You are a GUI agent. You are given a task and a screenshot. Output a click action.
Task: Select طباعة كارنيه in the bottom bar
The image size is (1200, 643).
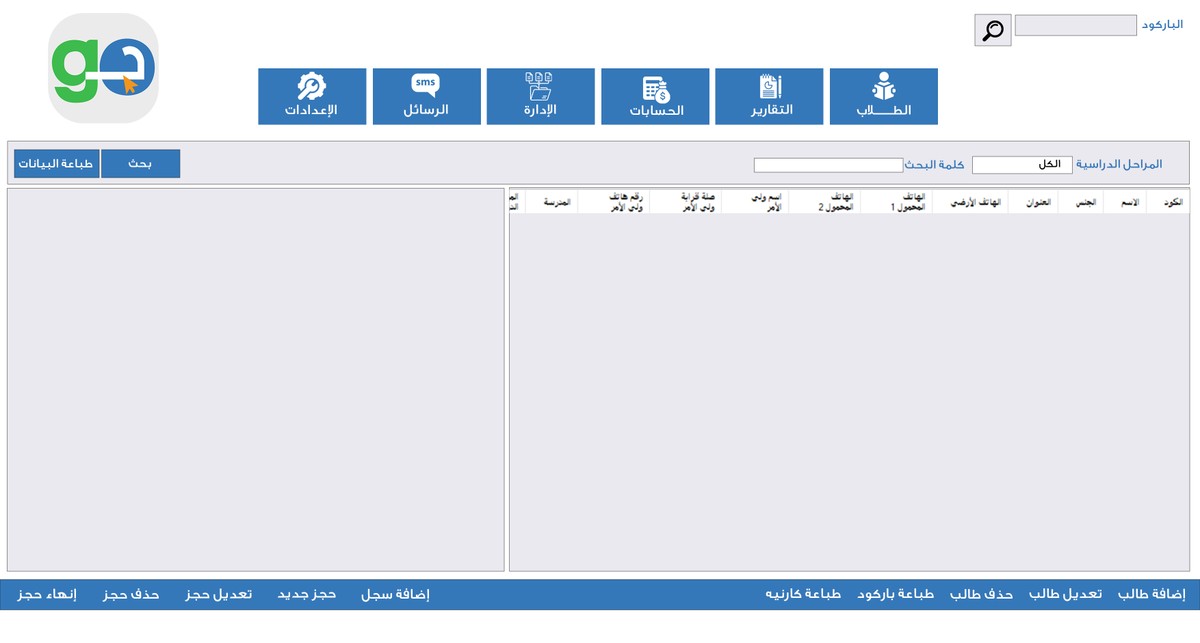tap(803, 594)
